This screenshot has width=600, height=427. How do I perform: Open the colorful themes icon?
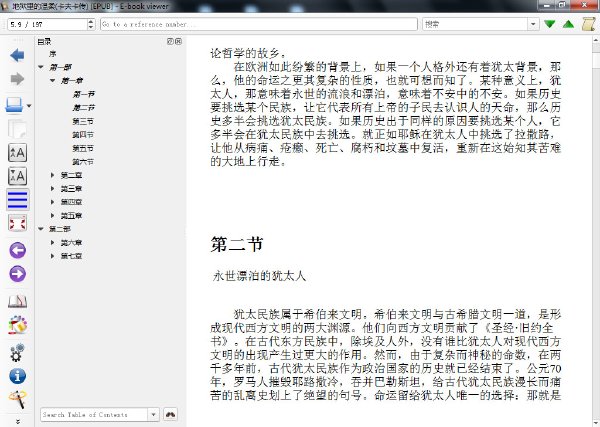tap(17, 325)
